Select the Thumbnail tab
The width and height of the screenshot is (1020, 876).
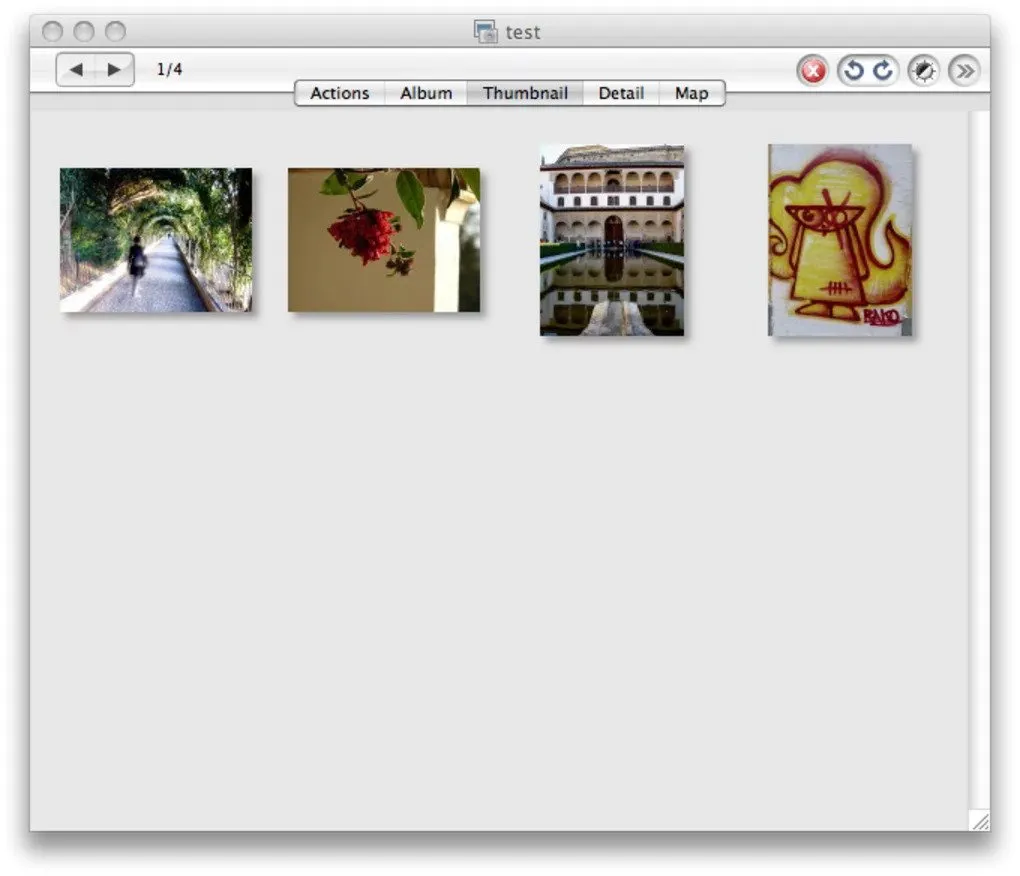pos(525,93)
